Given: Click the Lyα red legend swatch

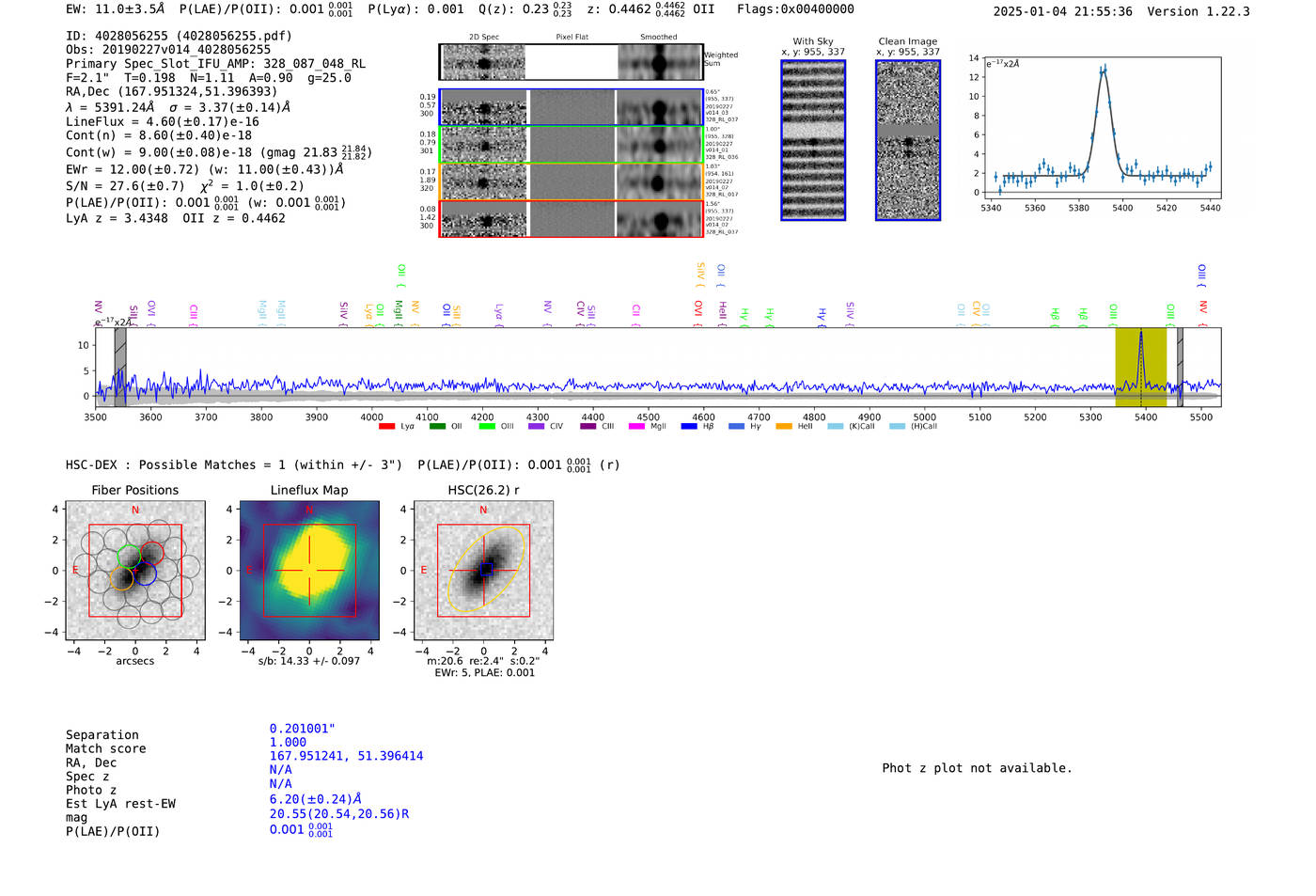Looking at the screenshot, I should point(386,427).
